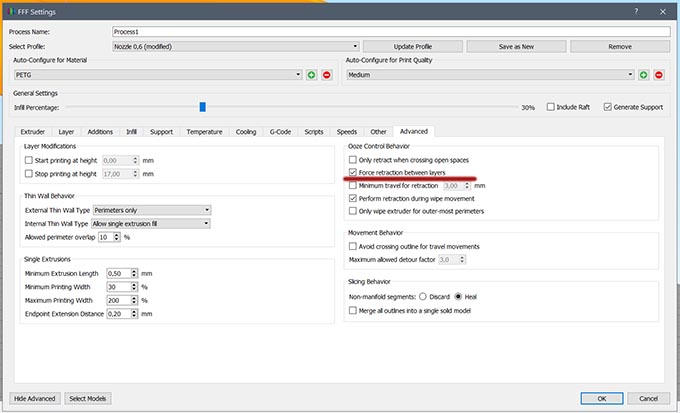Click the Cancel button
The image size is (680, 413).
648,398
